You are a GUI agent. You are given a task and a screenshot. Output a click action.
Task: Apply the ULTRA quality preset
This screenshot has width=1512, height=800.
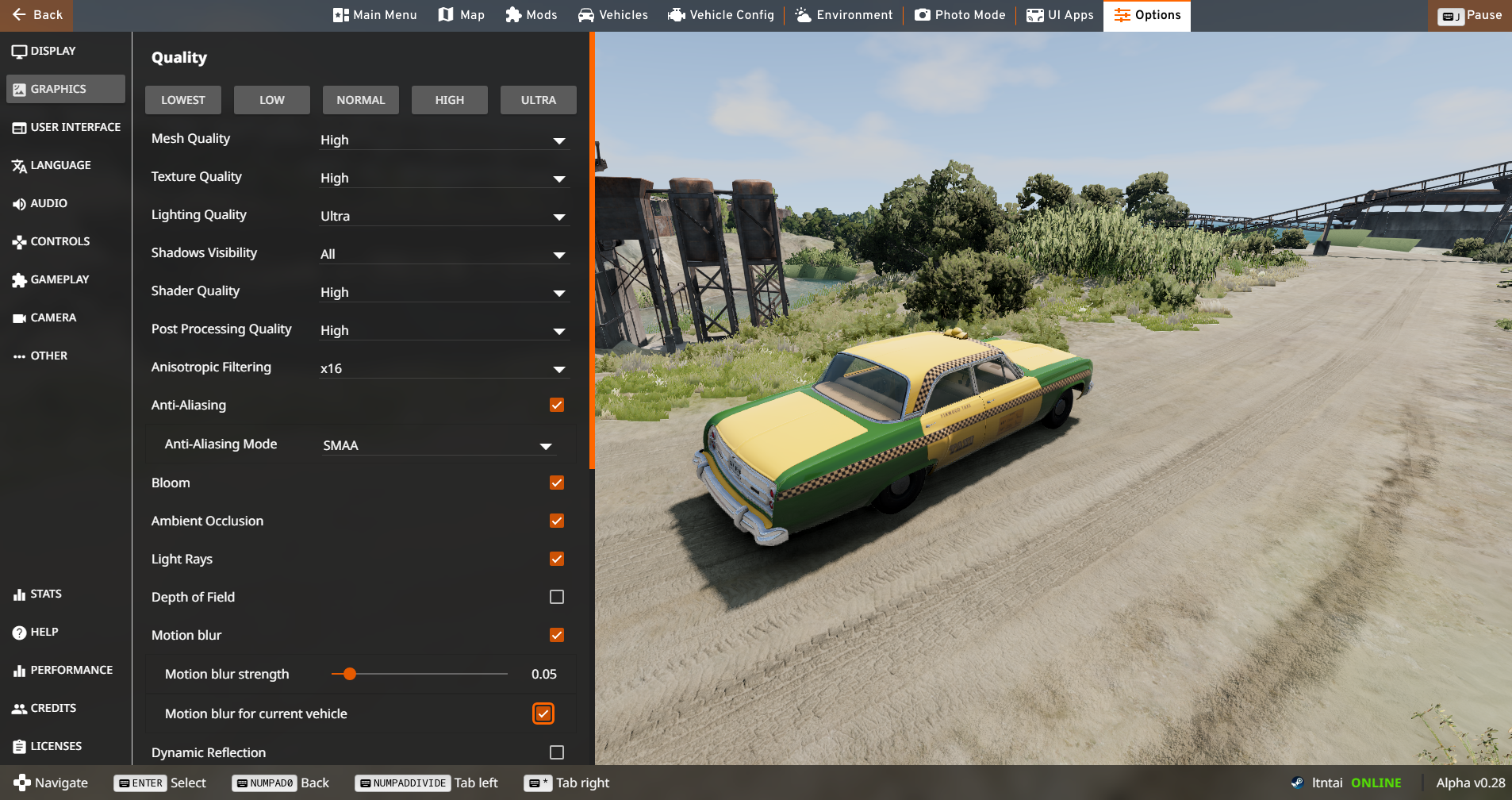(x=539, y=100)
